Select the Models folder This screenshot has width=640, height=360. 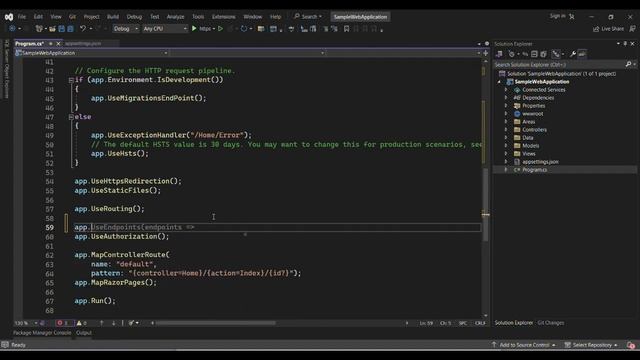531,146
